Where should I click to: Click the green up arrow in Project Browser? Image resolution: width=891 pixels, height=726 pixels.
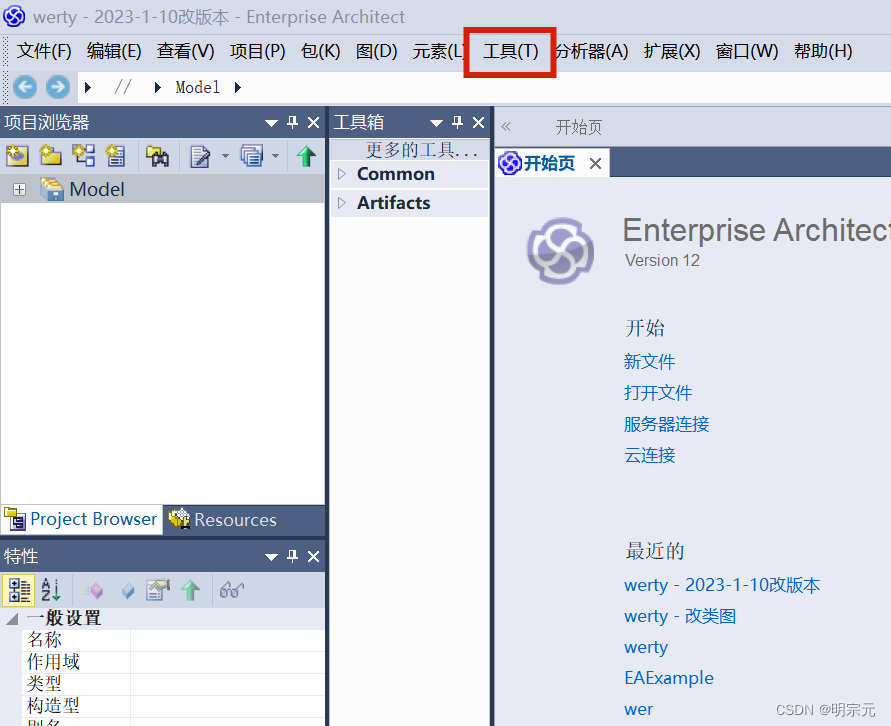click(306, 156)
